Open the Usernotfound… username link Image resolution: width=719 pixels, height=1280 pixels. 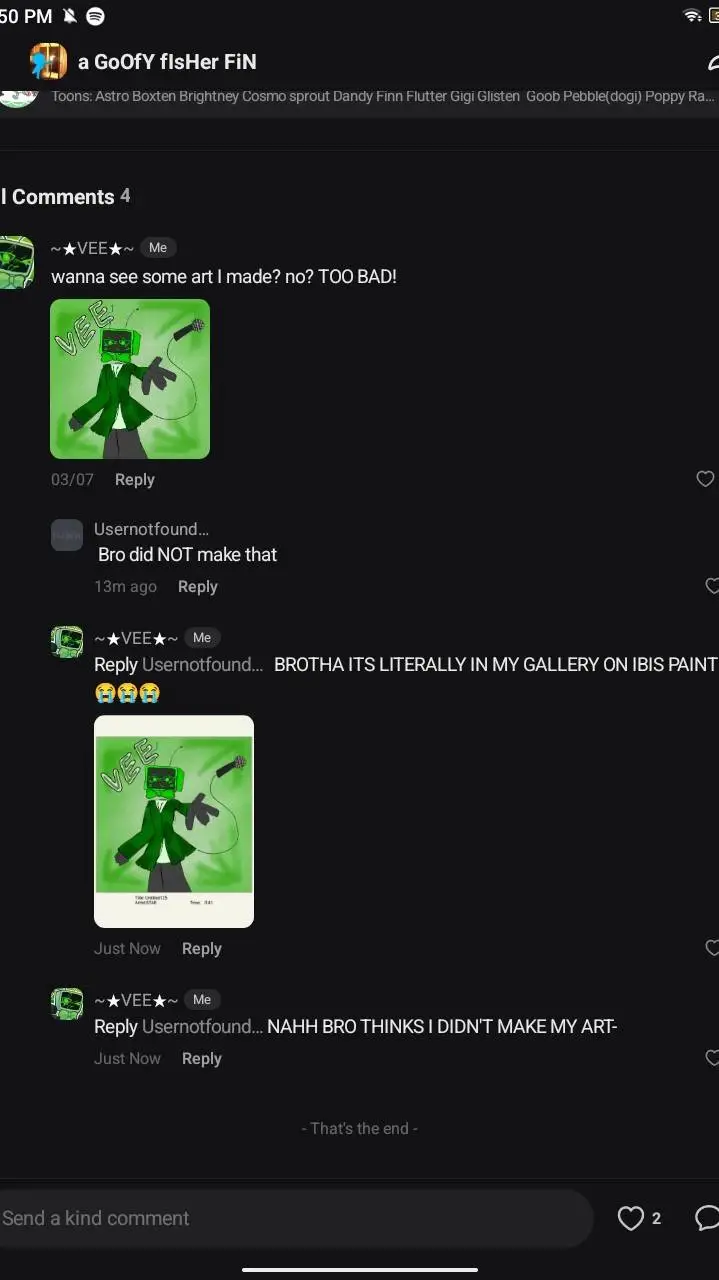(151, 529)
